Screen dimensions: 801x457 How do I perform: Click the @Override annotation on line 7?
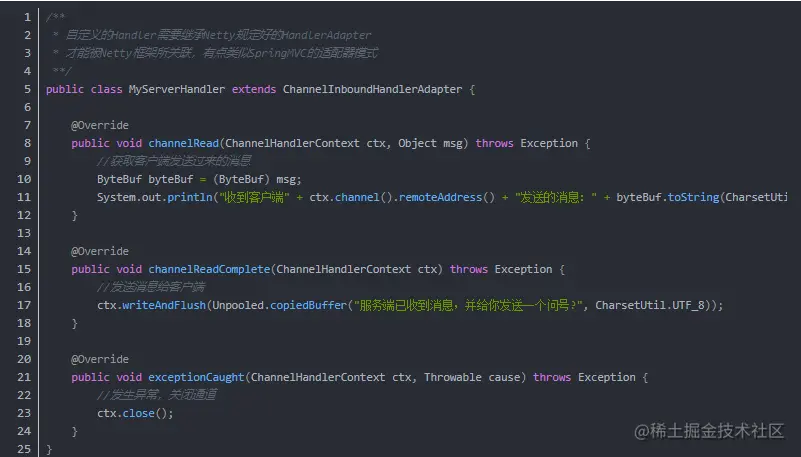click(100, 125)
